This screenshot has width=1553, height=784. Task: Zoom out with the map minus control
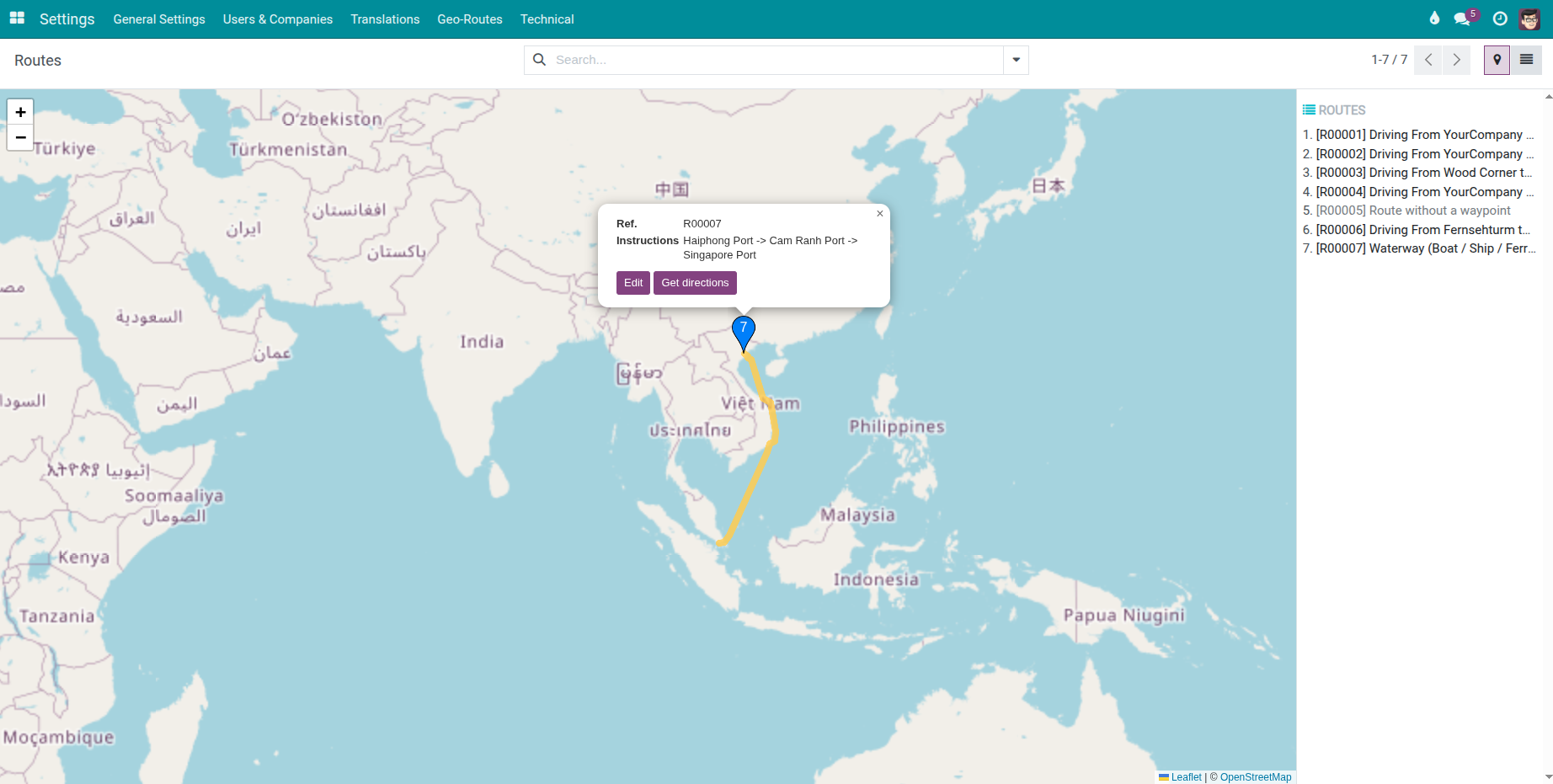tap(20, 137)
